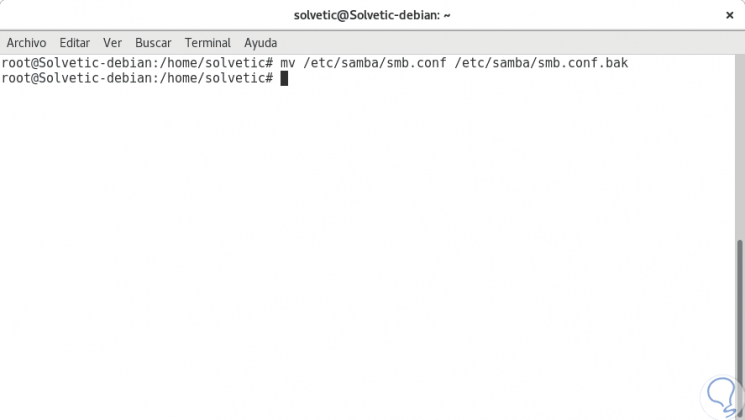Click the Ver menu
Image resolution: width=745 pixels, height=420 pixels.
113,43
